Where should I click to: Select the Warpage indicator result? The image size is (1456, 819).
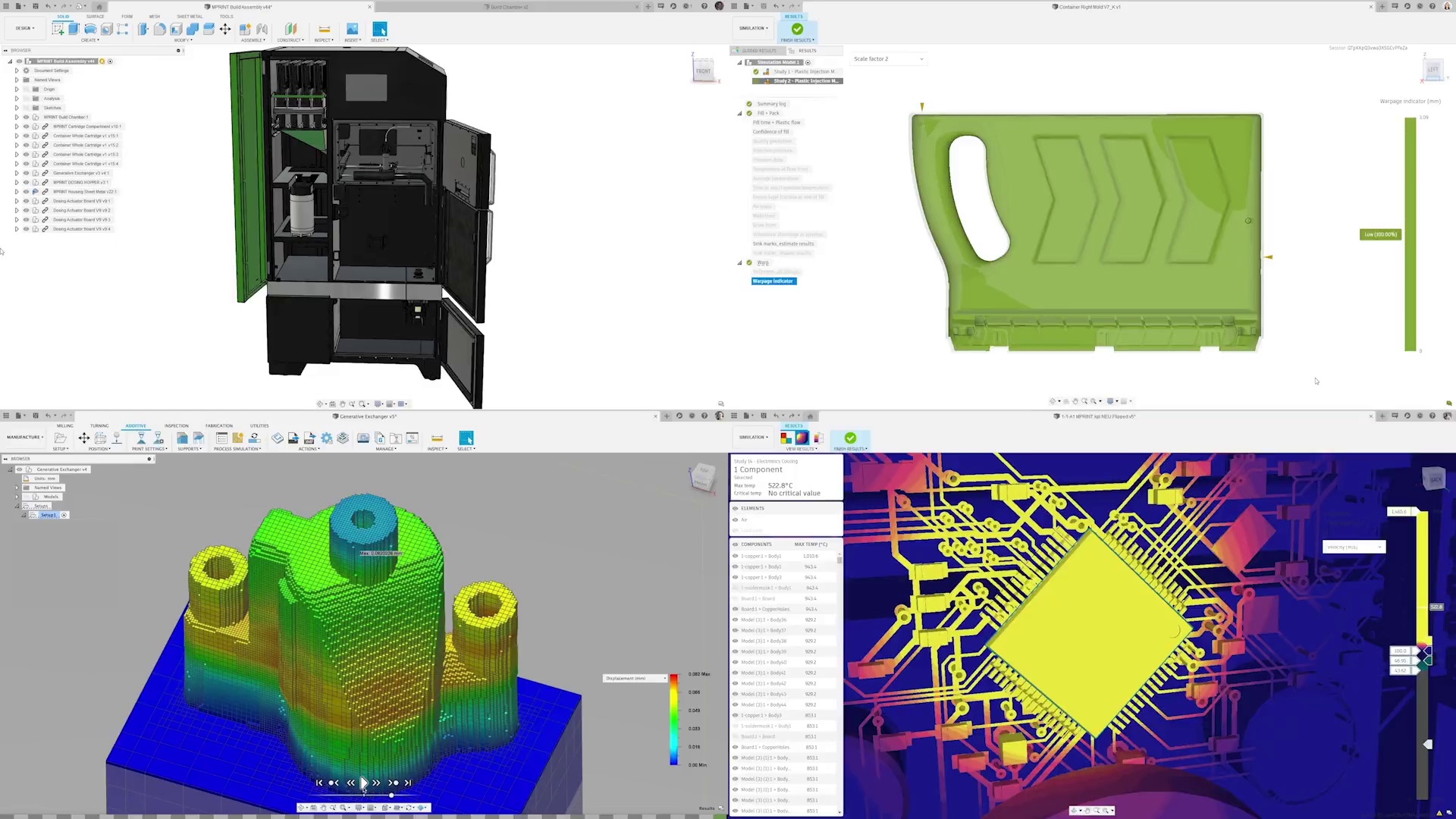(773, 281)
